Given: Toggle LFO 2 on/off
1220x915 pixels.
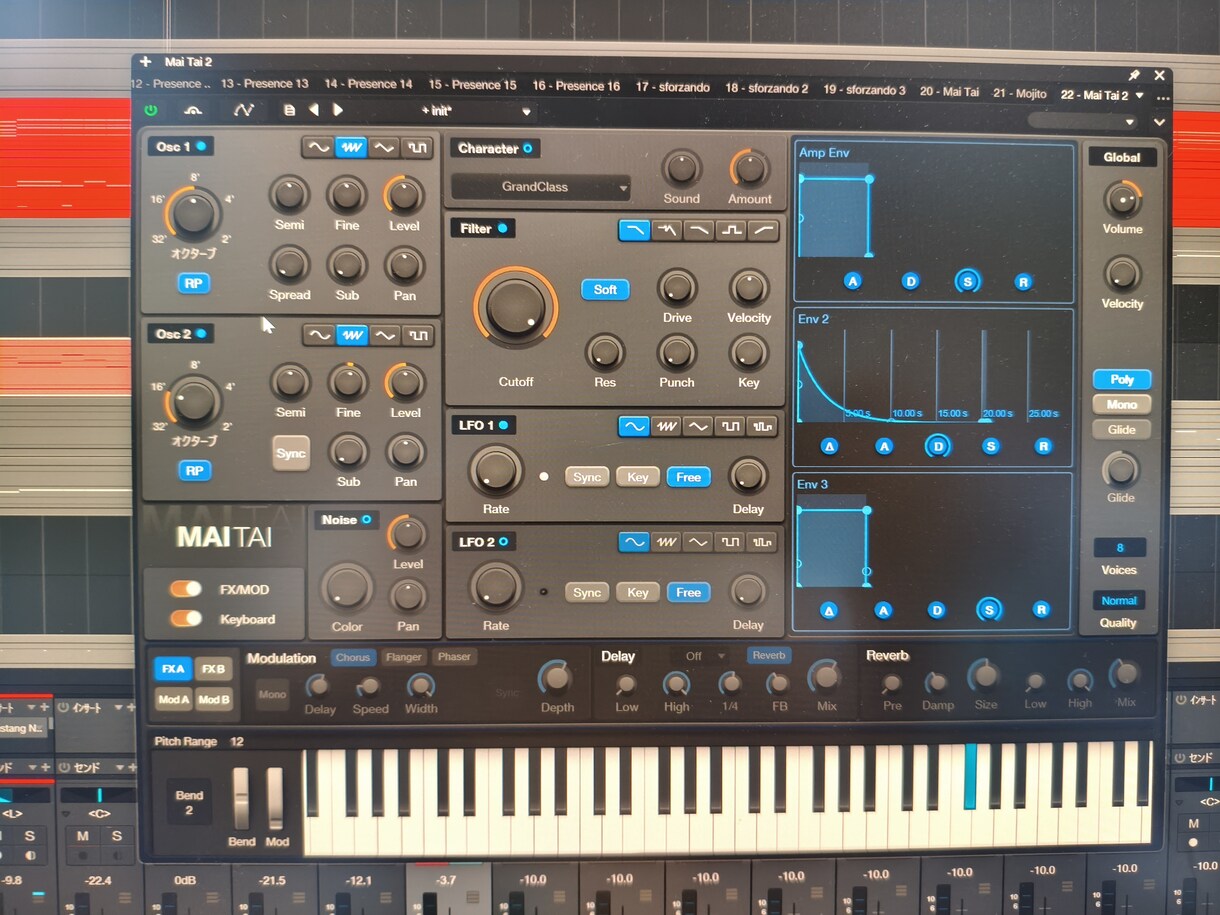Looking at the screenshot, I should point(503,542).
